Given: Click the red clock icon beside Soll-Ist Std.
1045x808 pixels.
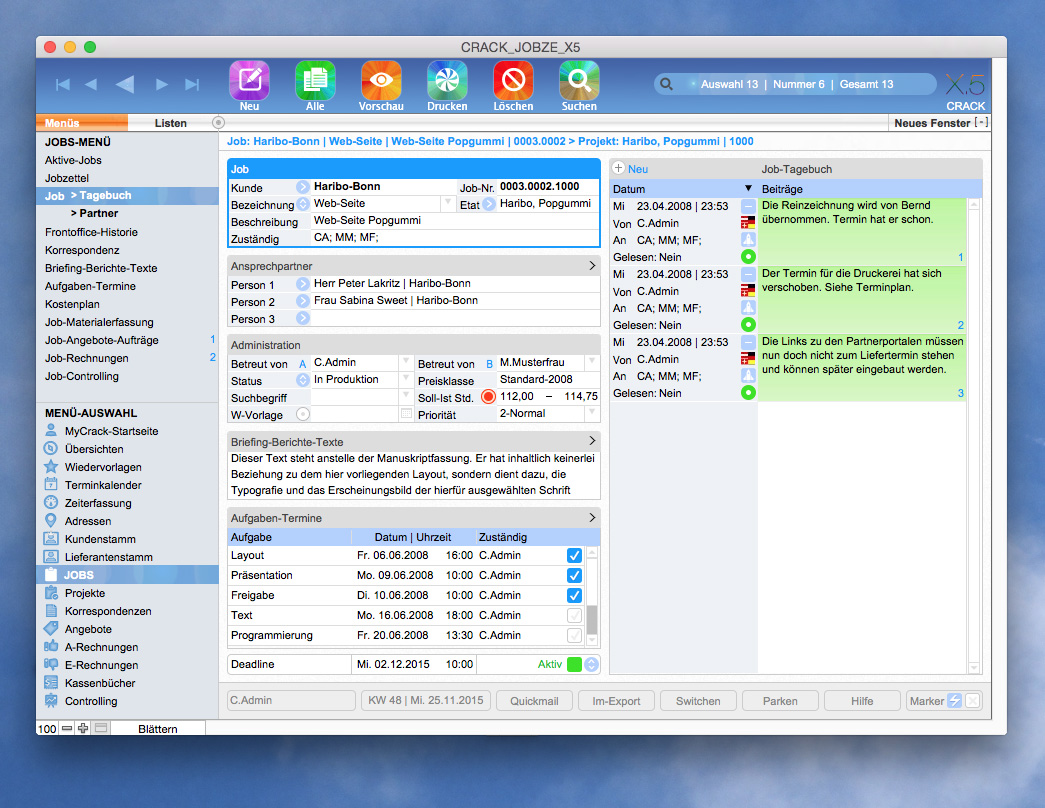Looking at the screenshot, I should coord(487,396).
